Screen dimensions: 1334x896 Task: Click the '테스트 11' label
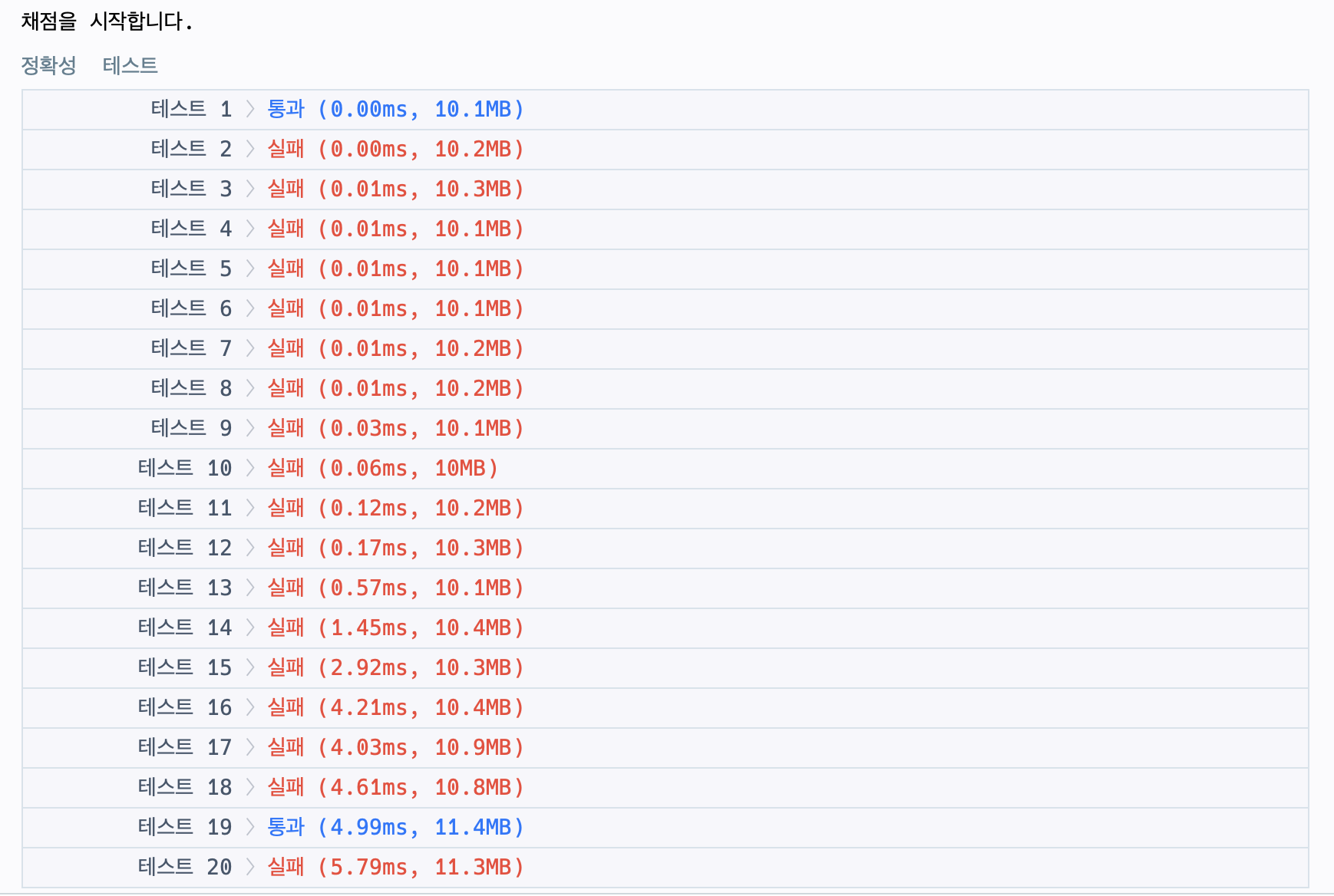tap(185, 508)
